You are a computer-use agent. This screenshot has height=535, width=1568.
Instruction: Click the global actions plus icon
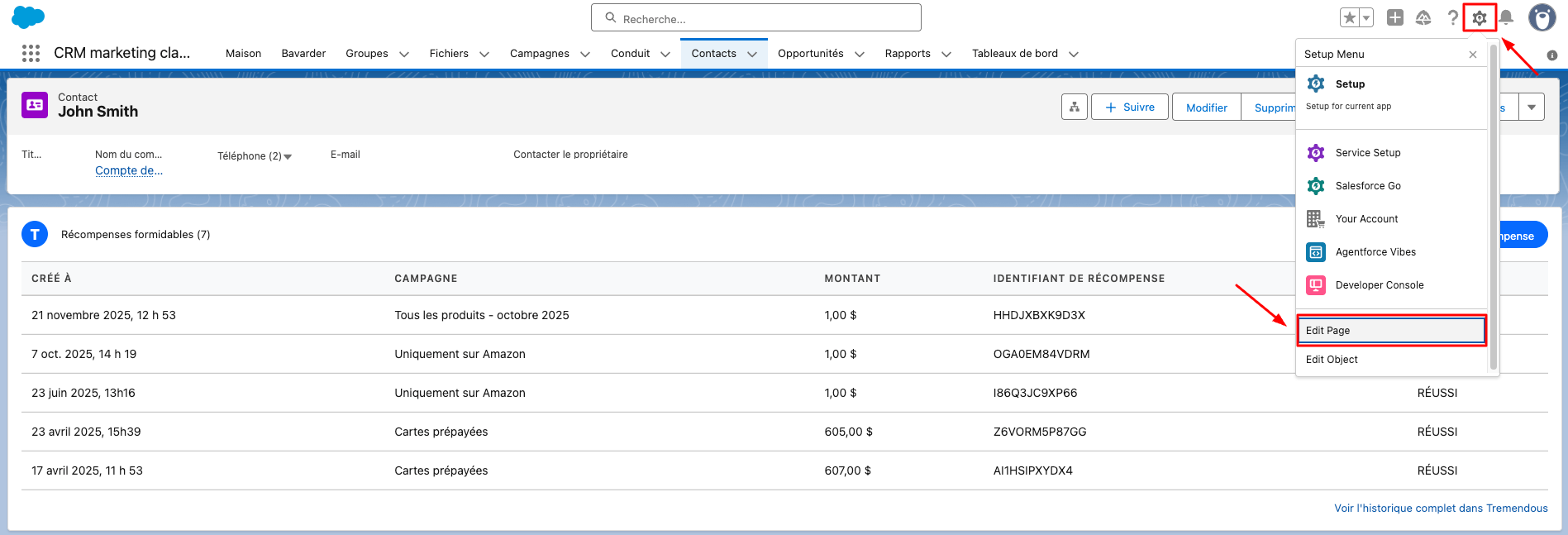coord(1395,17)
